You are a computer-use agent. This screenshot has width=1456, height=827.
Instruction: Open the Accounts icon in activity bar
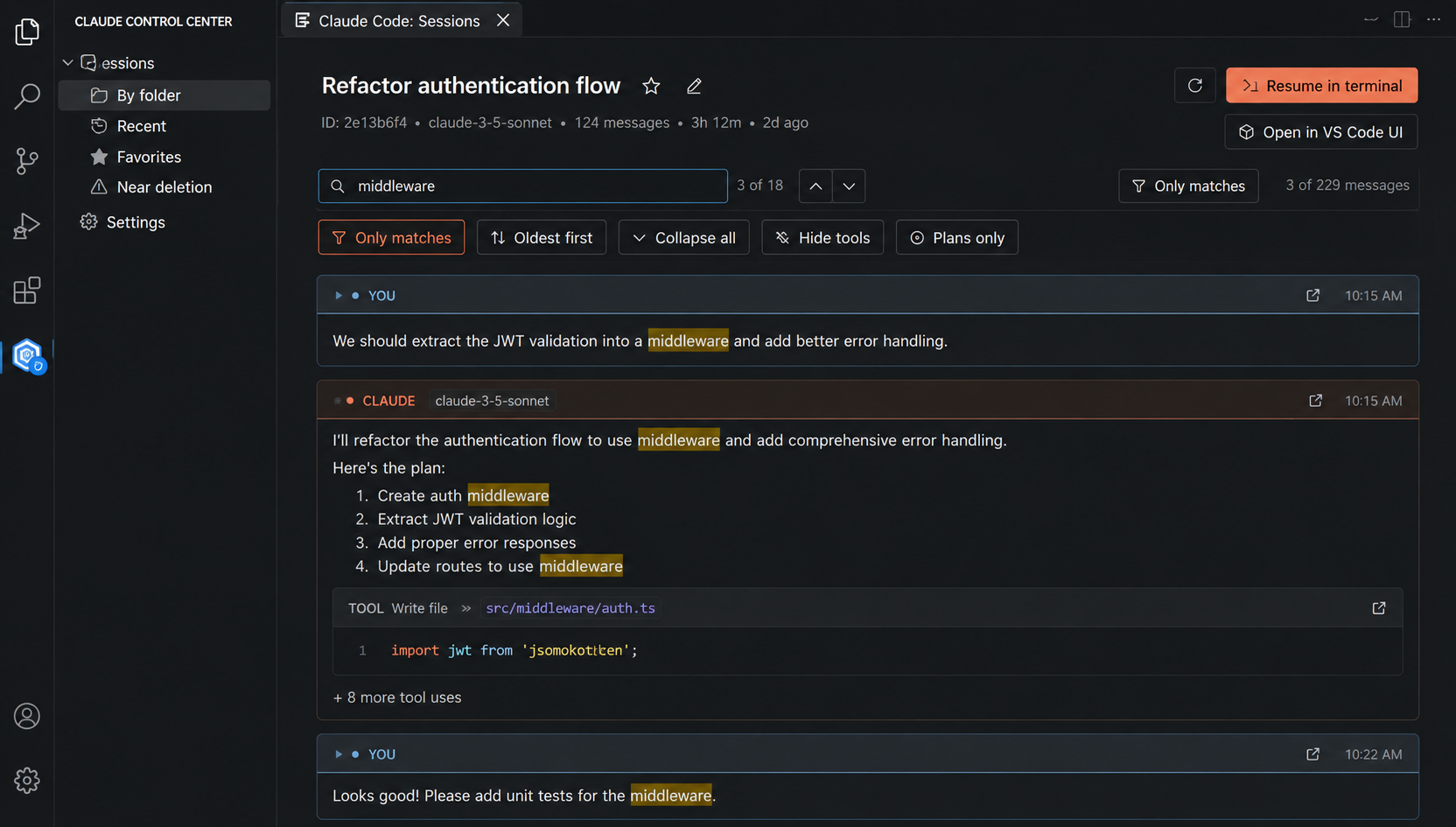tap(27, 716)
